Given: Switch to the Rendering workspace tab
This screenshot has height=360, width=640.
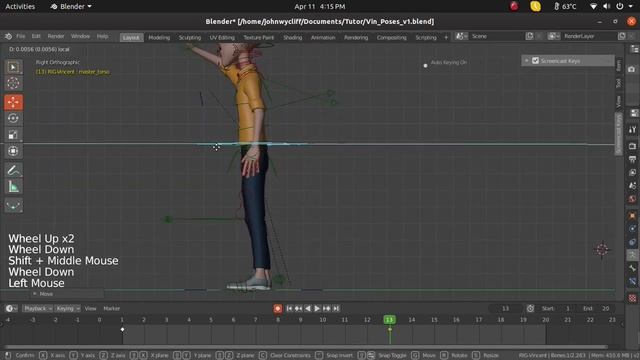Looking at the screenshot, I should pos(356,38).
